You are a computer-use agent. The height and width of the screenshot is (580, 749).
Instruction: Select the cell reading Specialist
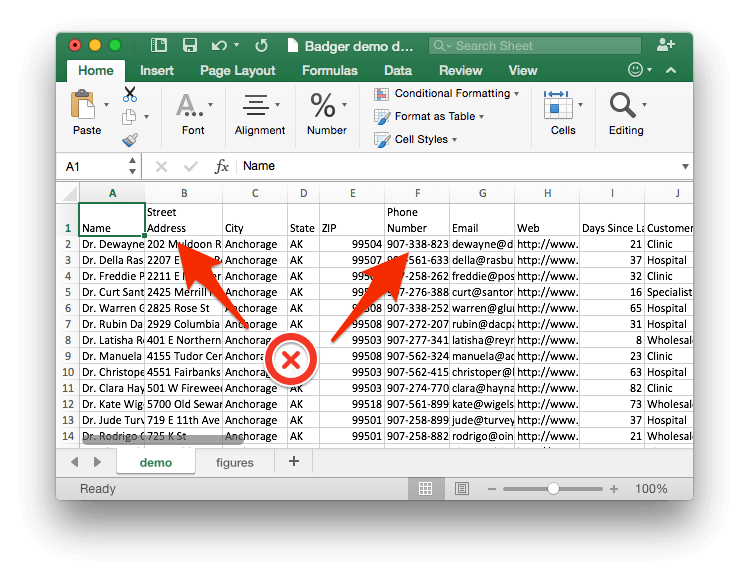coord(669,292)
